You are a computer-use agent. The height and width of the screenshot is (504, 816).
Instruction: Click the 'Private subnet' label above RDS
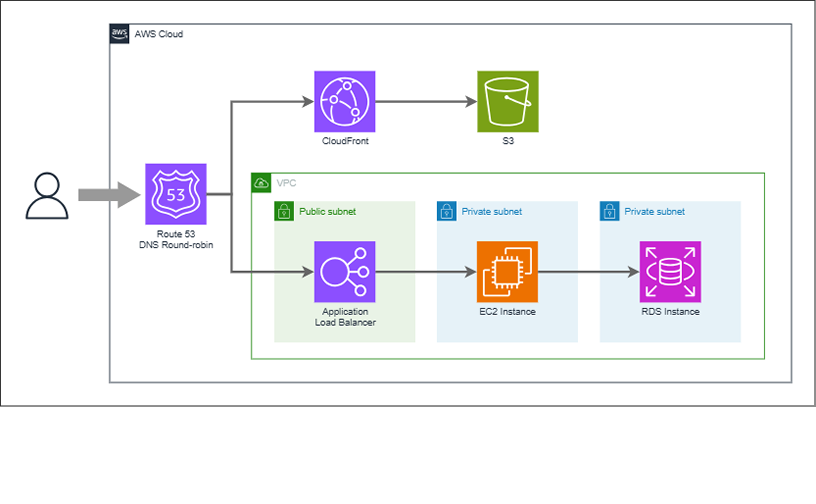coord(655,211)
